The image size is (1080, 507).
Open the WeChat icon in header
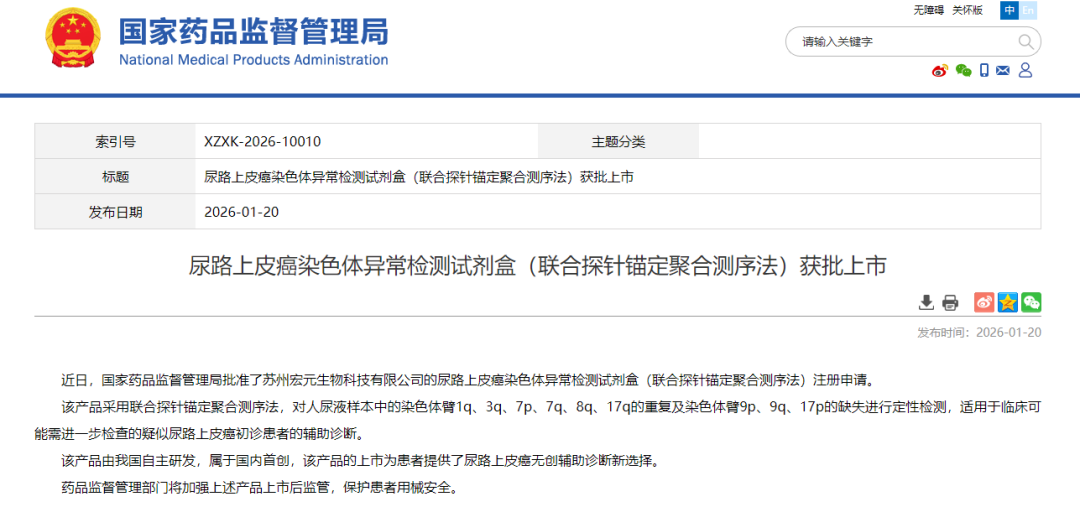(x=964, y=70)
